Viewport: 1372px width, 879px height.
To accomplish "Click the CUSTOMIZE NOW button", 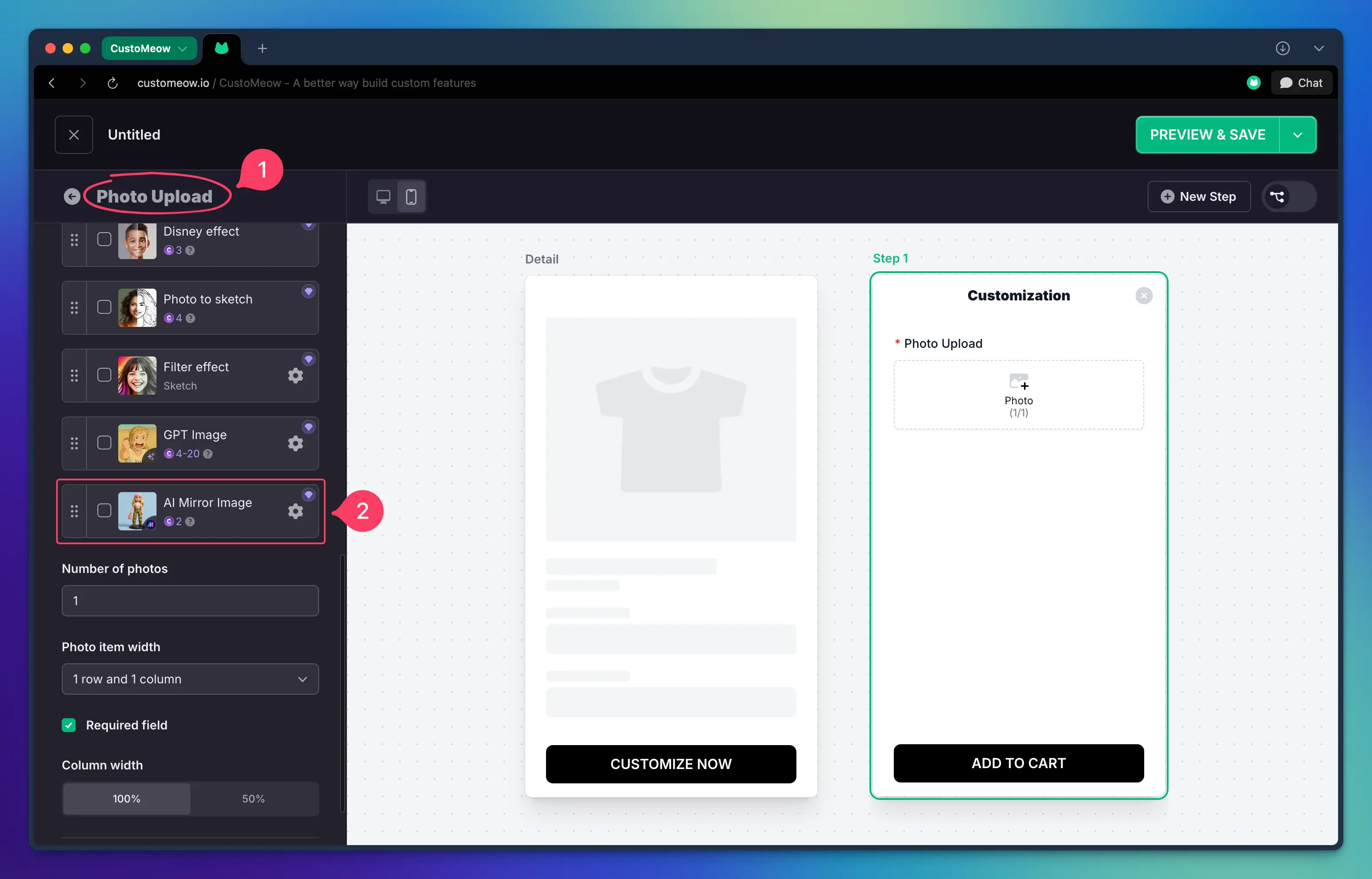I will [671, 764].
